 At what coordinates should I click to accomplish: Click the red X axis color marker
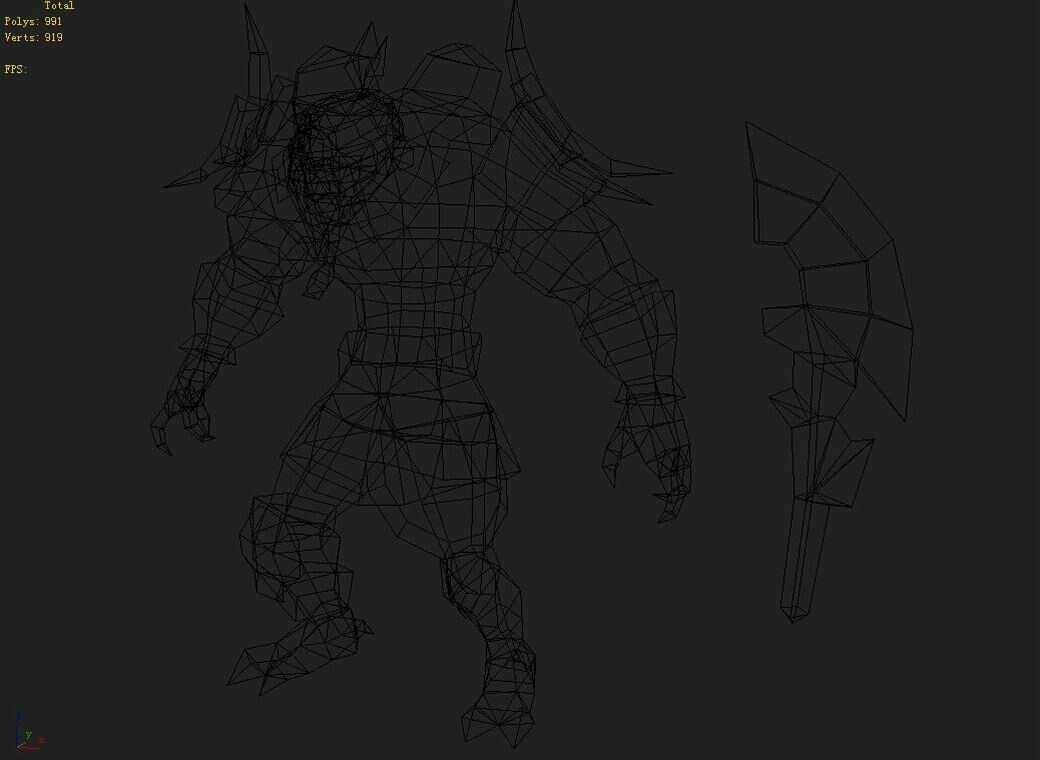[41, 739]
